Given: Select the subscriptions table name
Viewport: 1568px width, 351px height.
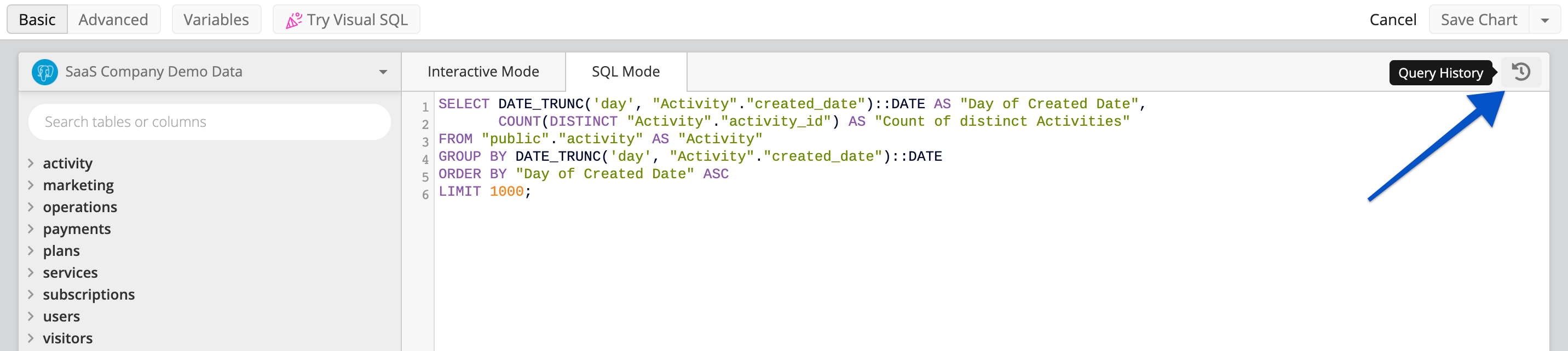Looking at the screenshot, I should (89, 295).
